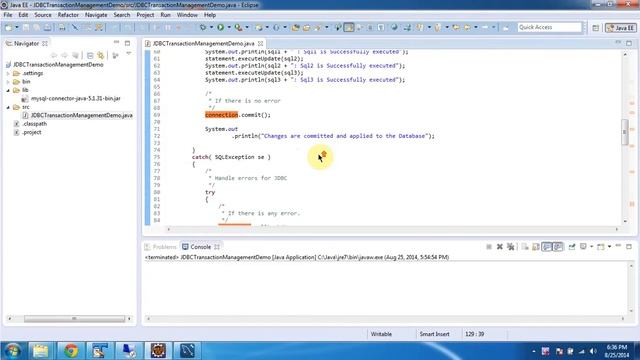The width and height of the screenshot is (640, 360).
Task: Close the JDBCTransactionManagementDemo.java editor tab
Action: click(260, 43)
